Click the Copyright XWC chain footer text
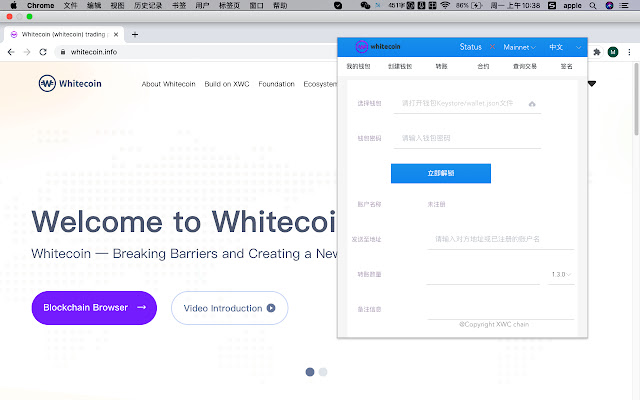 click(494, 324)
